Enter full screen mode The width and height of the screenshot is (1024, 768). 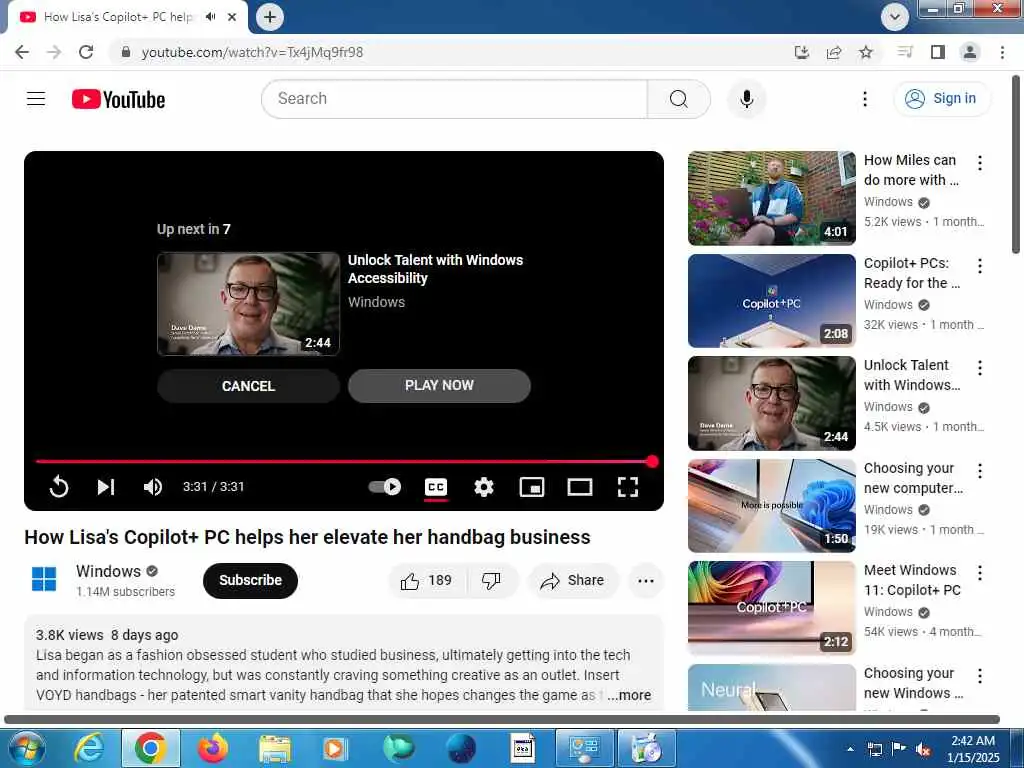point(628,487)
